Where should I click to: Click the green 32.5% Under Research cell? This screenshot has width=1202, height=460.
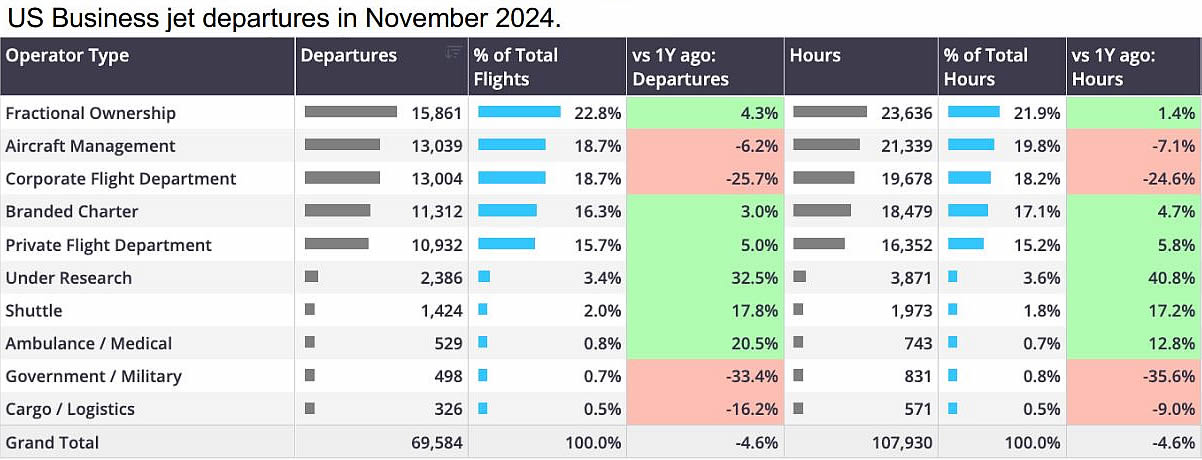[704, 277]
